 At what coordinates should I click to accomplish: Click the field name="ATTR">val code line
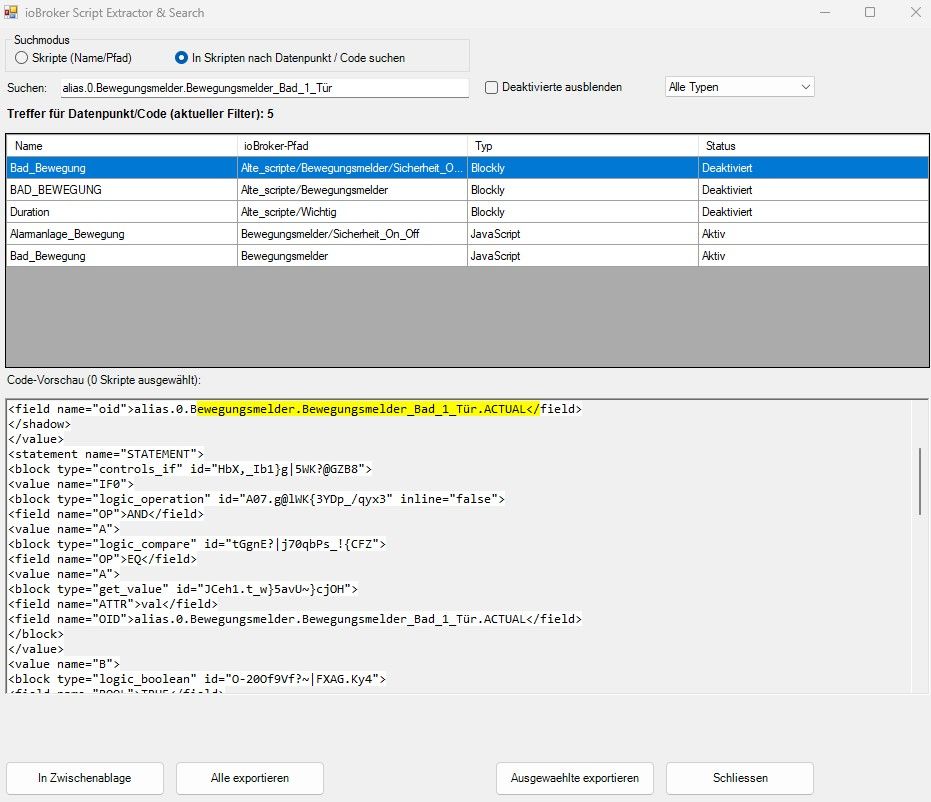(x=113, y=604)
